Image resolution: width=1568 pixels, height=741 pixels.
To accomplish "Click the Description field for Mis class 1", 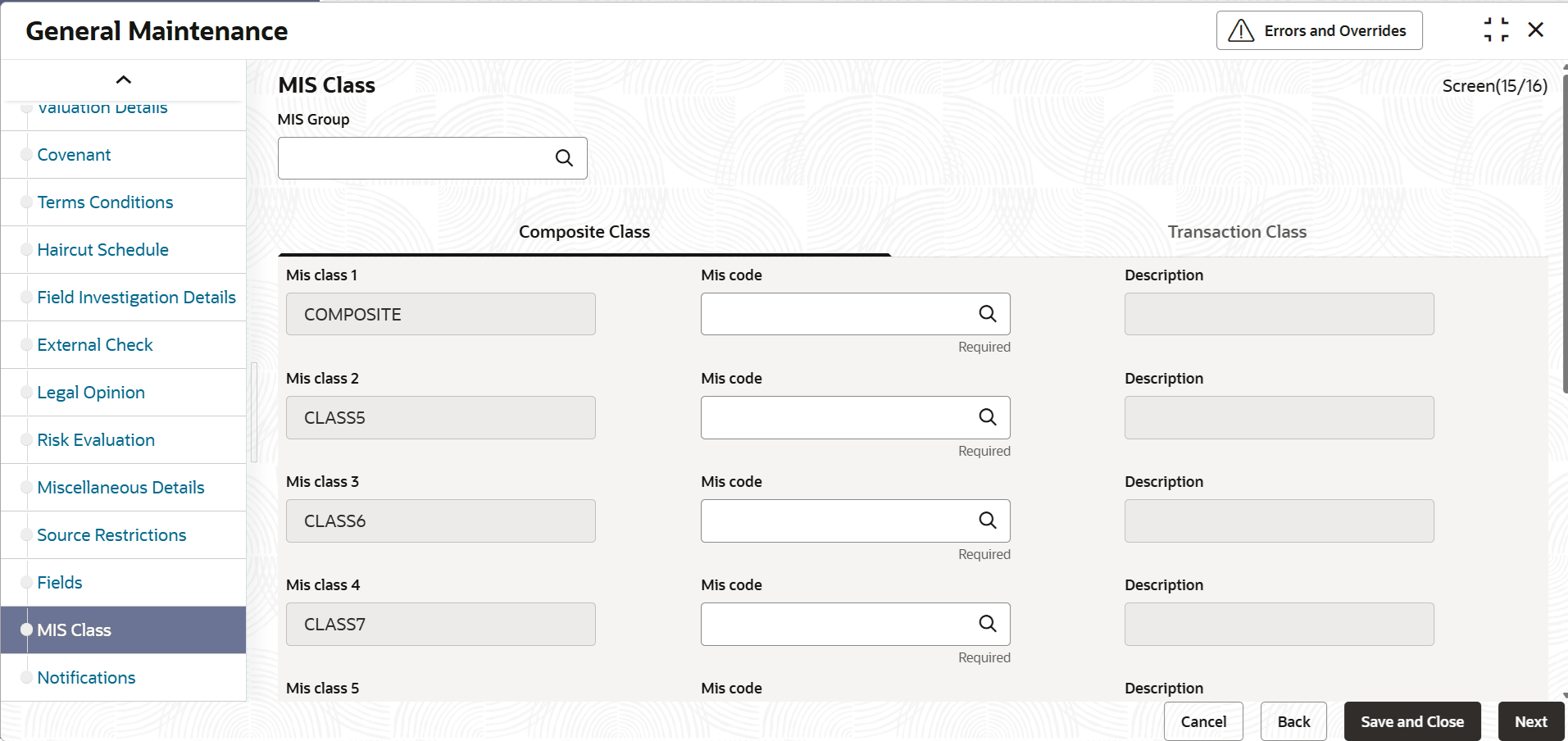I will [1279, 314].
